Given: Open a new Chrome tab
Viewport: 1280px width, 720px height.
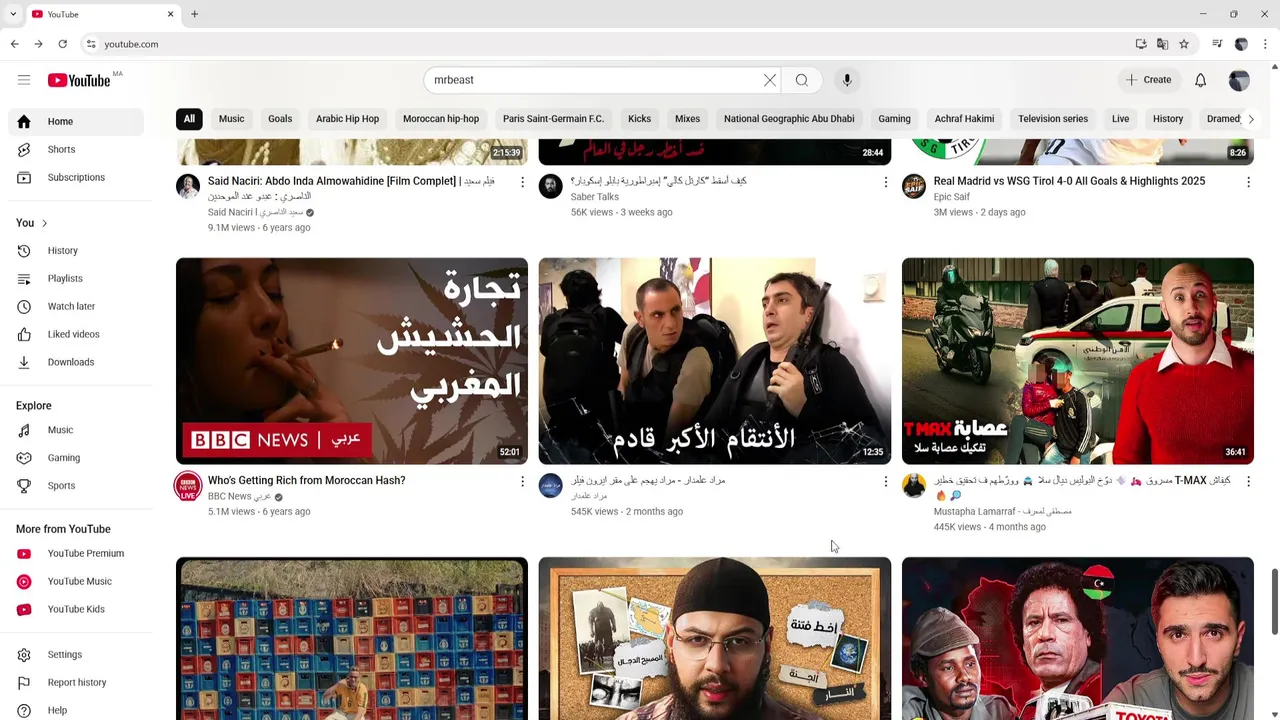Looking at the screenshot, I should click(x=194, y=14).
